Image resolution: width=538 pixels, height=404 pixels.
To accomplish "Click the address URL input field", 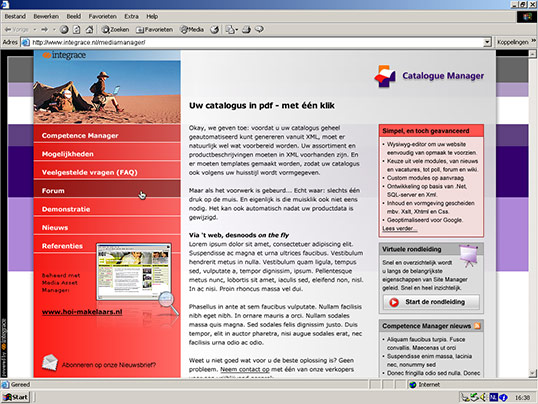I will (x=257, y=42).
